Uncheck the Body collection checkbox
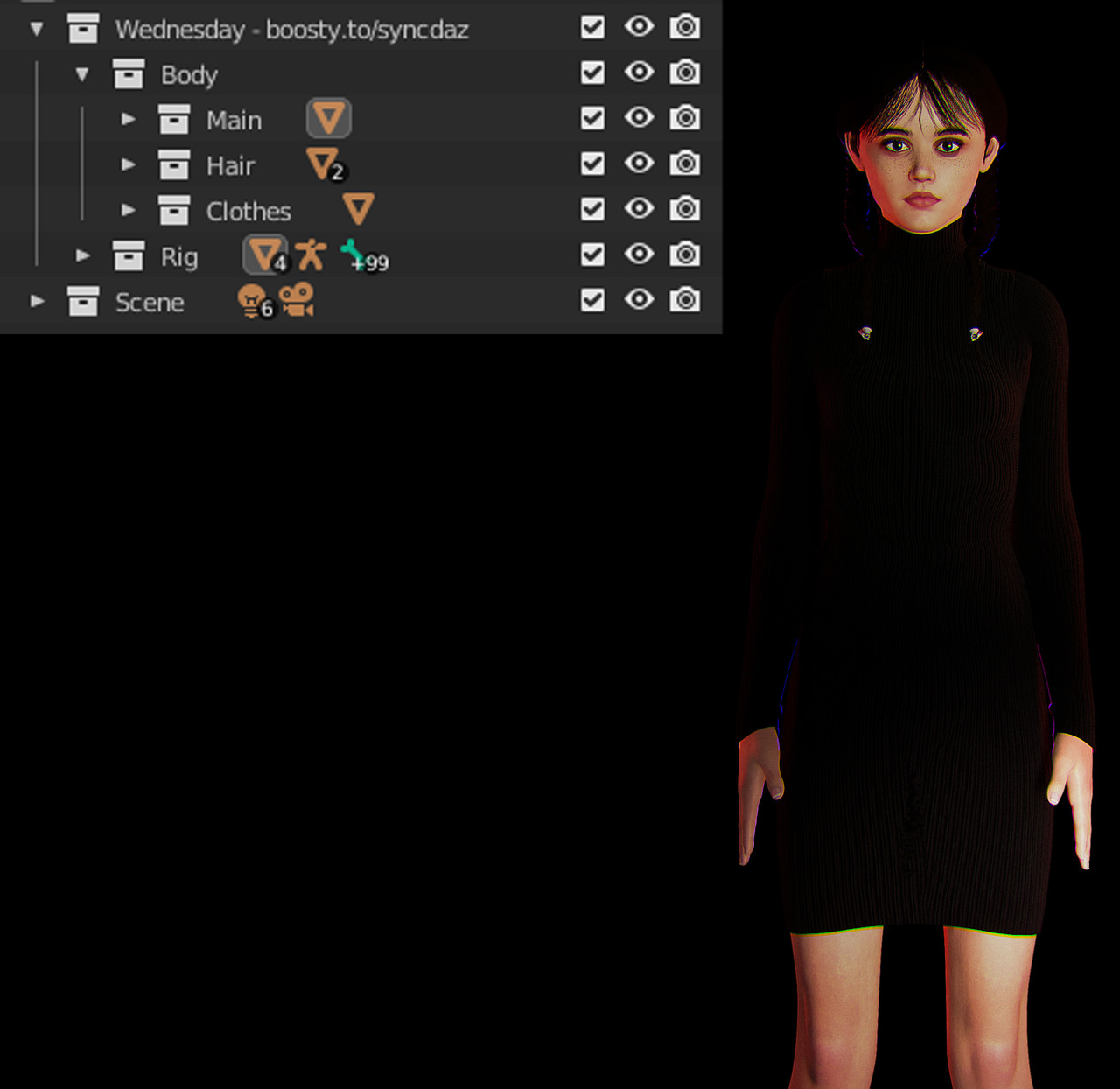The image size is (1120, 1089). click(x=592, y=73)
